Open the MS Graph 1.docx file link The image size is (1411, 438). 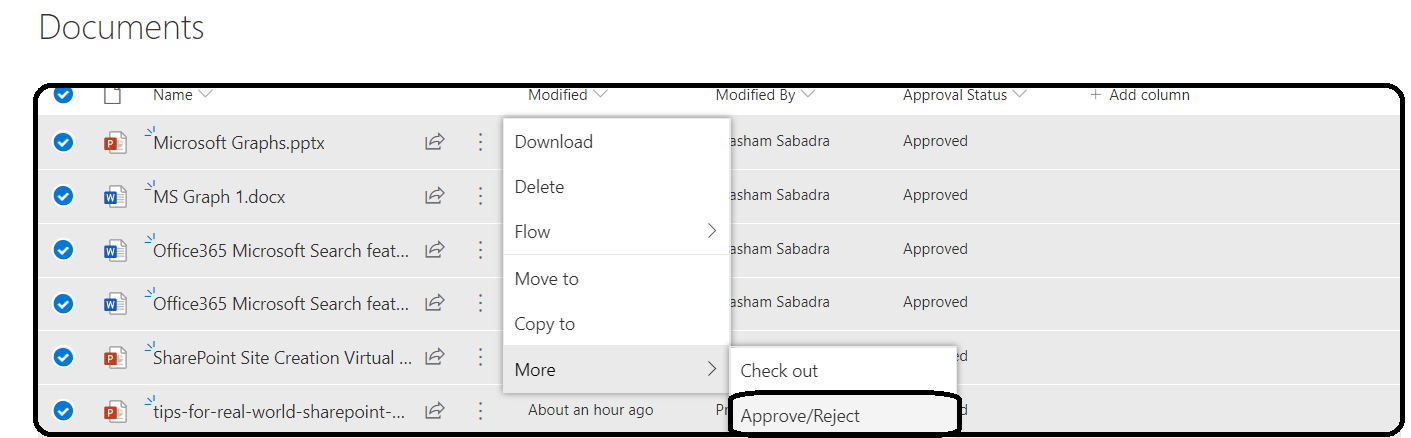coord(219,197)
